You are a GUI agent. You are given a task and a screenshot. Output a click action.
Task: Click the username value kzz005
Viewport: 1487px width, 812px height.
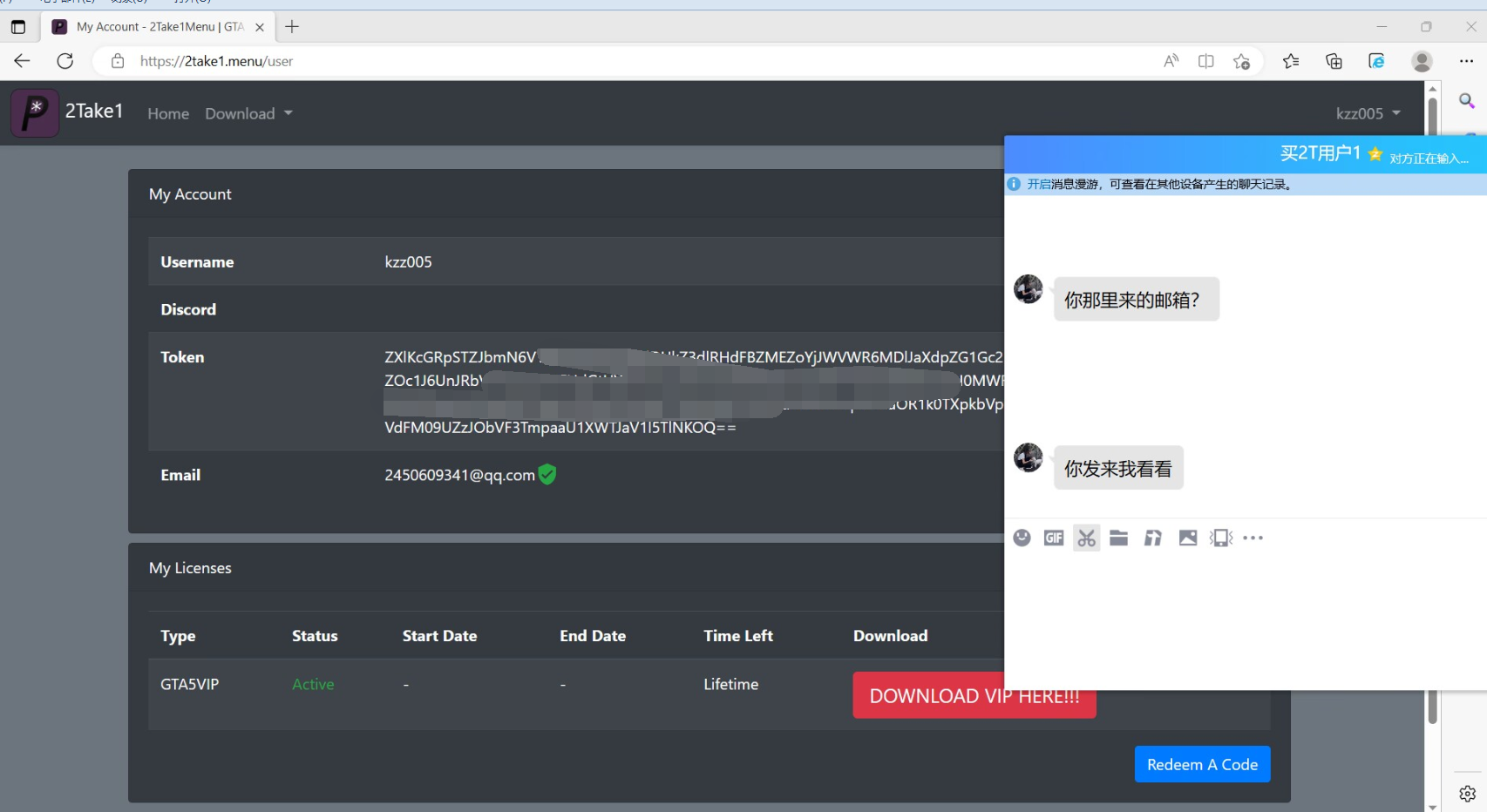coord(408,261)
